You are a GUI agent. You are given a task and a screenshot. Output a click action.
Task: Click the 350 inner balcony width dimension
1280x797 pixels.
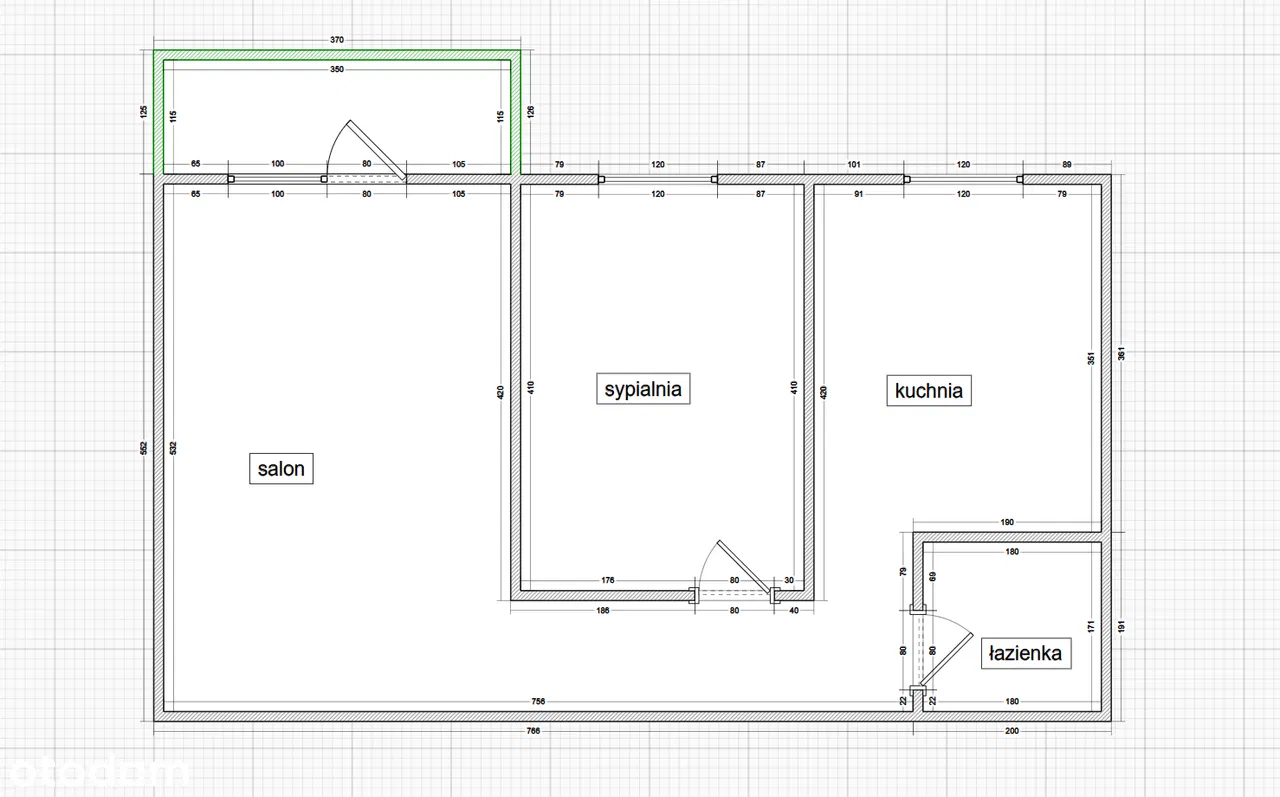click(x=337, y=70)
